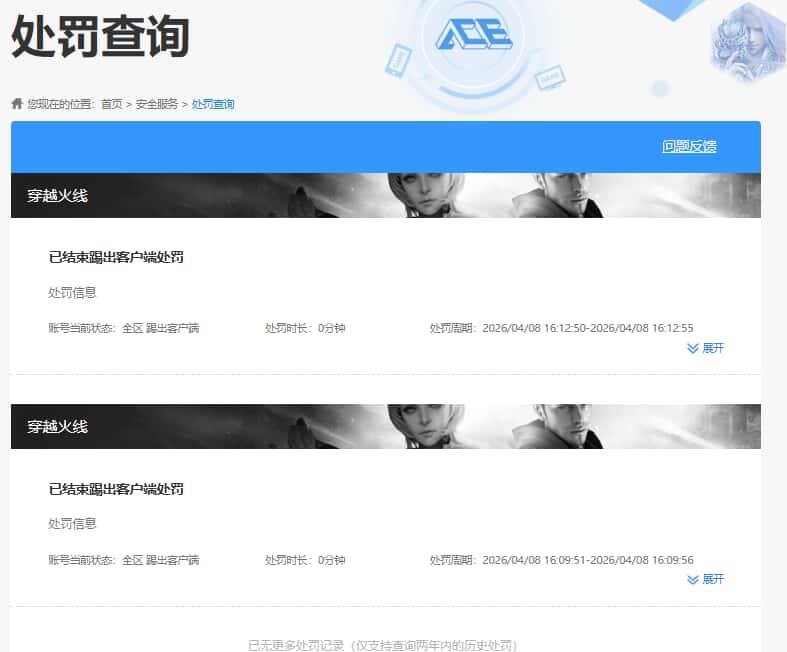Expand record dated 2026/04/08 16:09:51
This screenshot has height=652, width=787.
click(705, 579)
